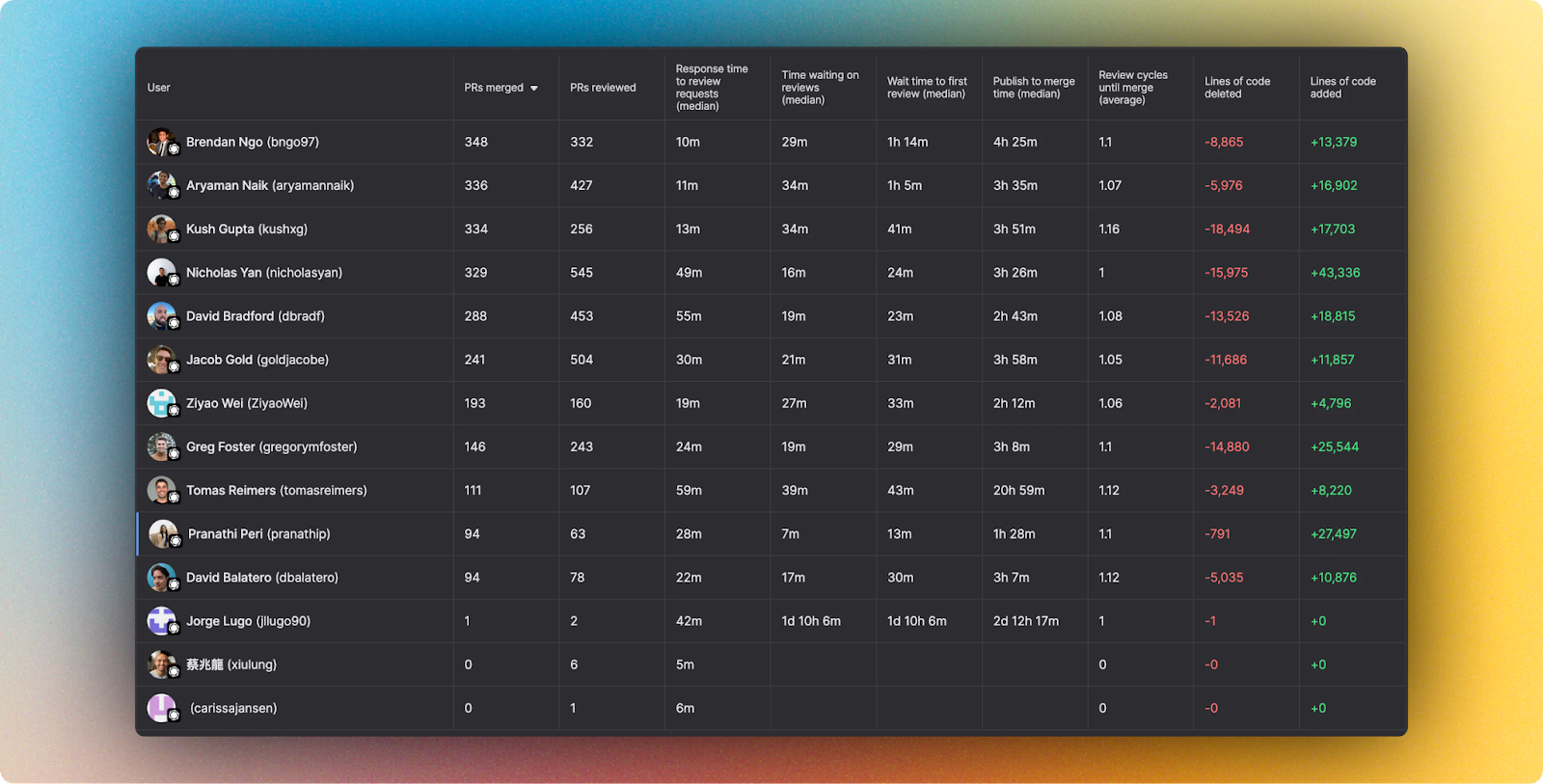Click Greg Foster's -14,880 lines deleted

(1227, 446)
